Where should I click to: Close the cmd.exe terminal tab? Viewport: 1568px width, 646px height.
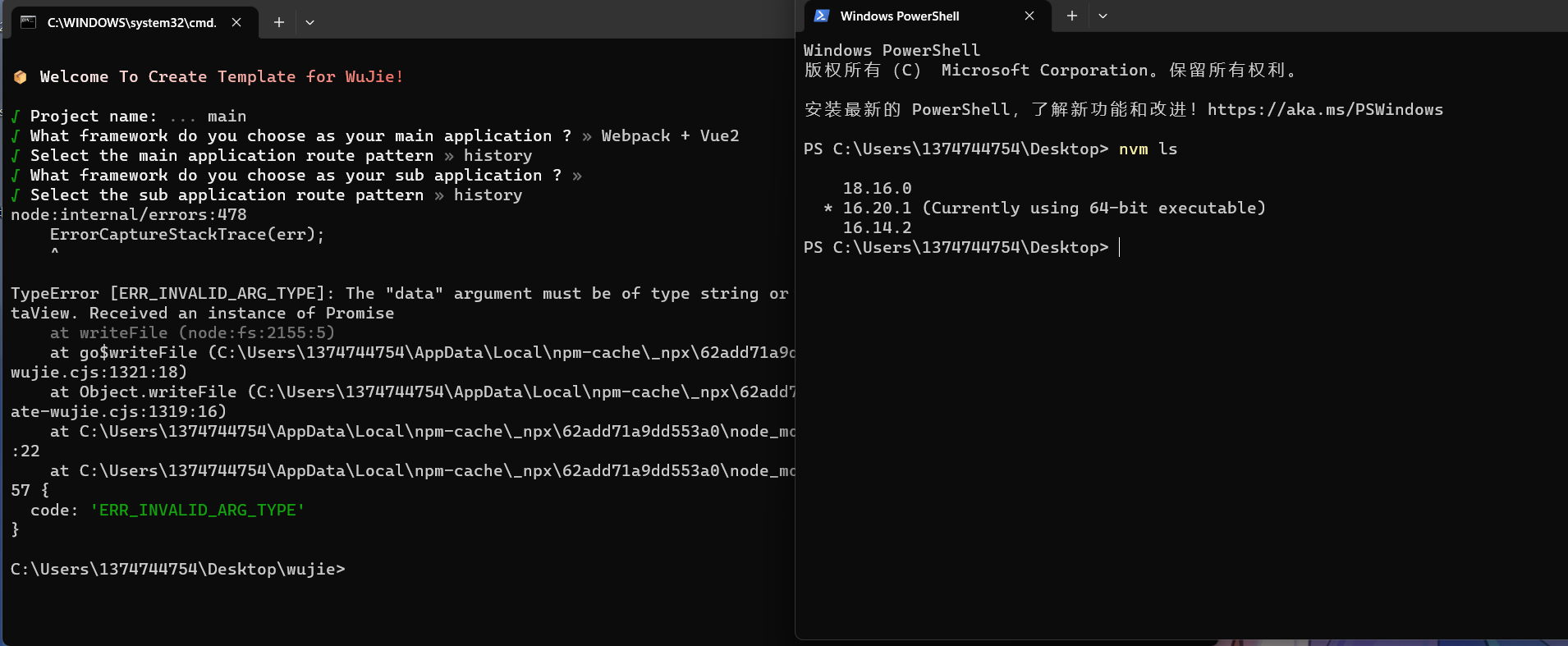[236, 22]
